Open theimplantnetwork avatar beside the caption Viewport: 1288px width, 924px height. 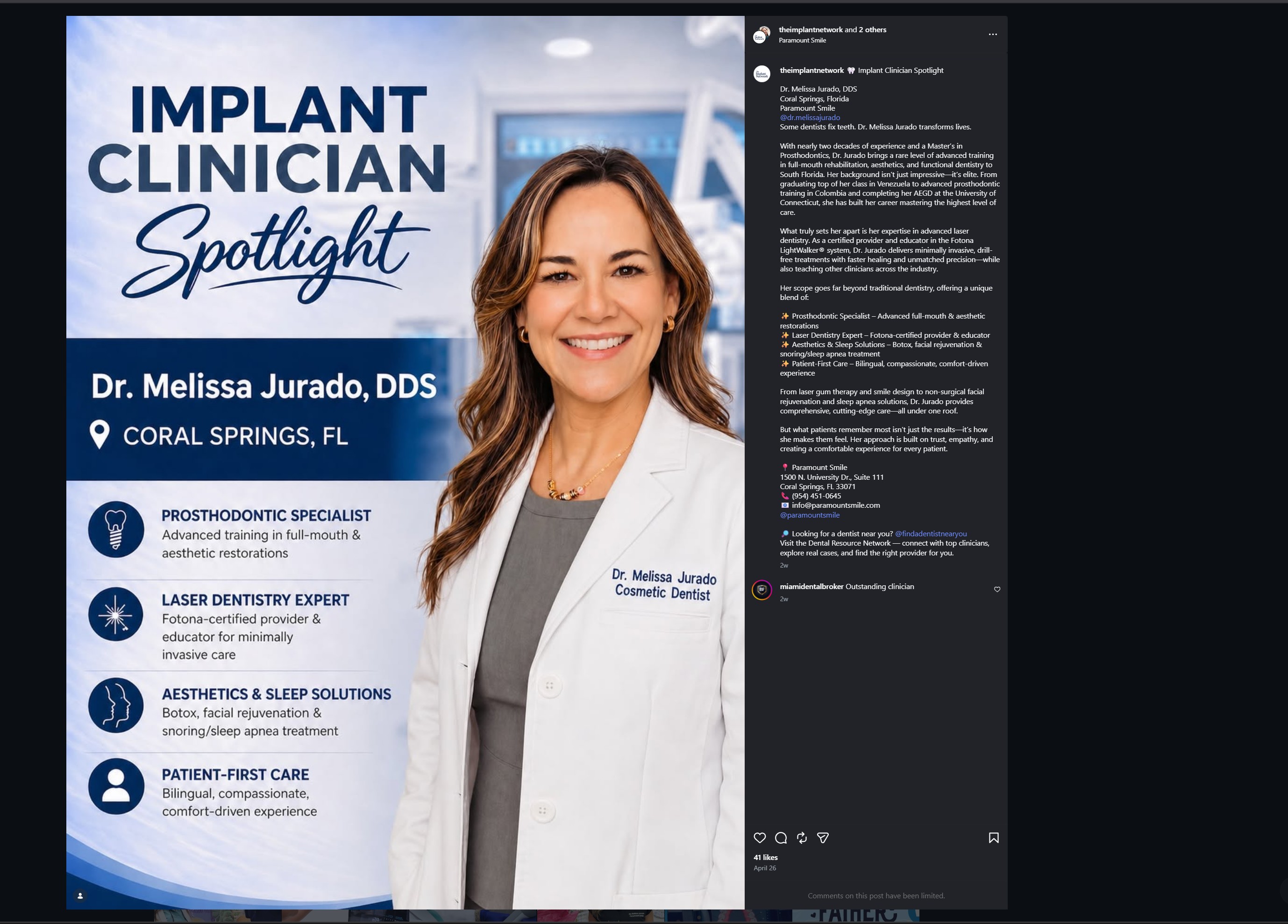coord(761,74)
